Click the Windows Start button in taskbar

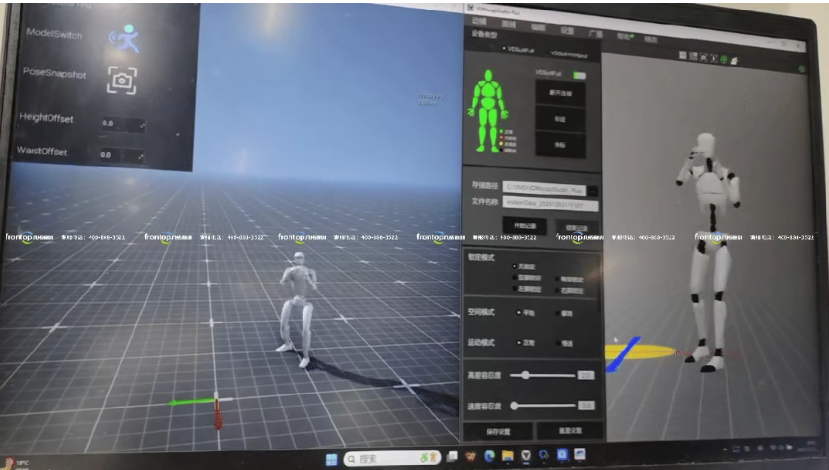point(329,458)
